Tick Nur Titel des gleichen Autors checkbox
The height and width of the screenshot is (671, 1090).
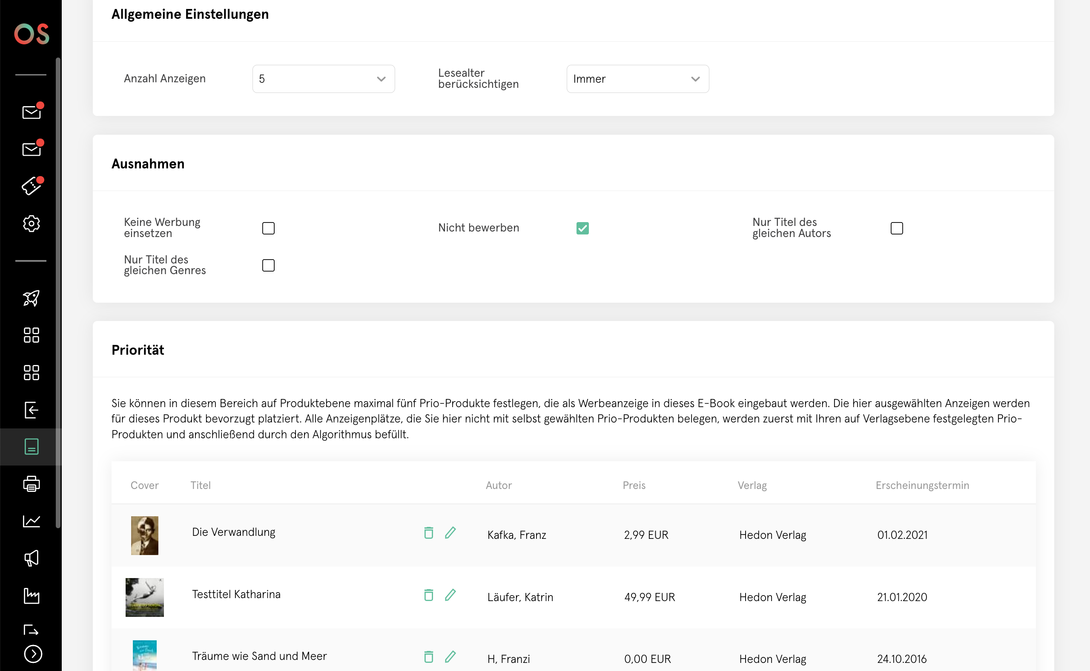pos(897,228)
